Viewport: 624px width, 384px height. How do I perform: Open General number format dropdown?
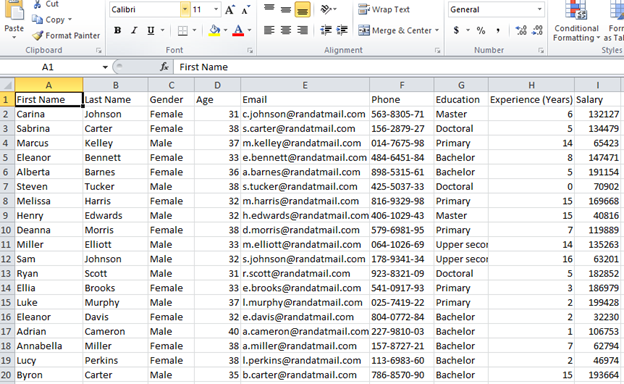(x=540, y=9)
